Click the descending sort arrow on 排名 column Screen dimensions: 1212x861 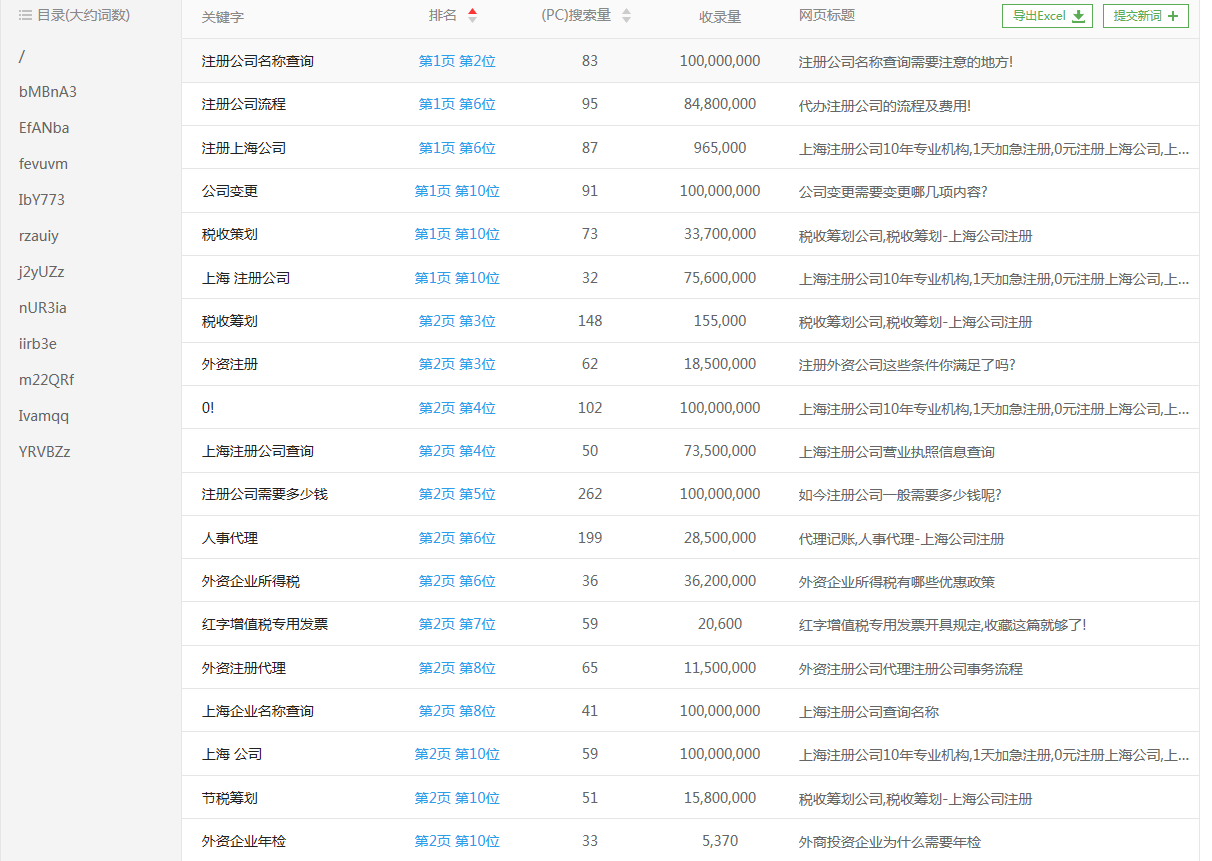[472, 18]
